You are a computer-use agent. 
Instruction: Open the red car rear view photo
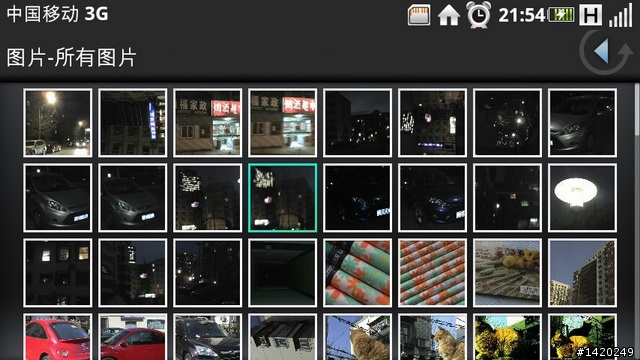58,337
